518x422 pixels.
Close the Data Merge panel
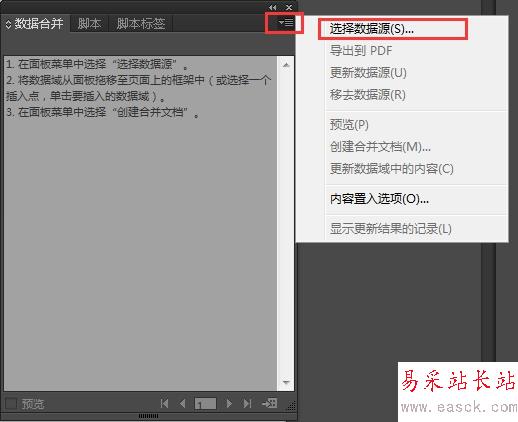pyautogui.click(x=289, y=7)
